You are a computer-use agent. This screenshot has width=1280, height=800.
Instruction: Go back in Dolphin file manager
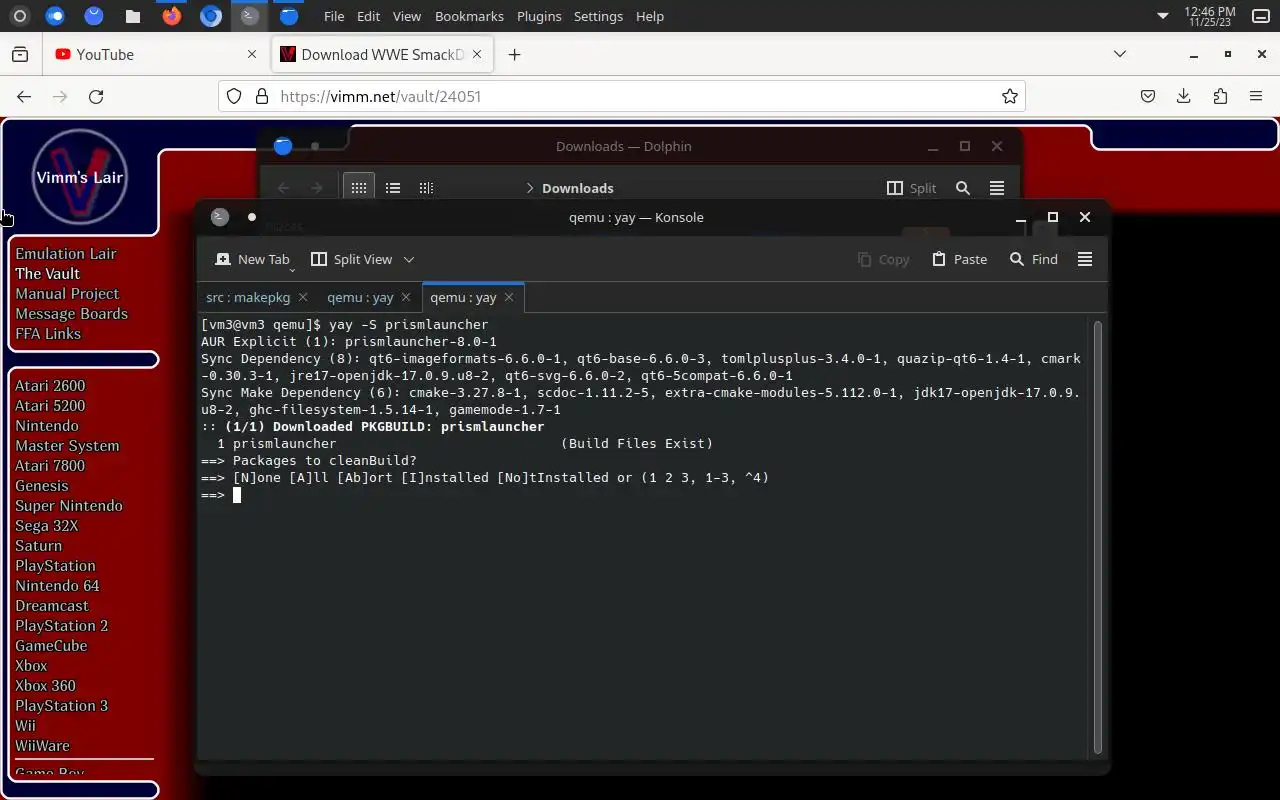point(283,188)
